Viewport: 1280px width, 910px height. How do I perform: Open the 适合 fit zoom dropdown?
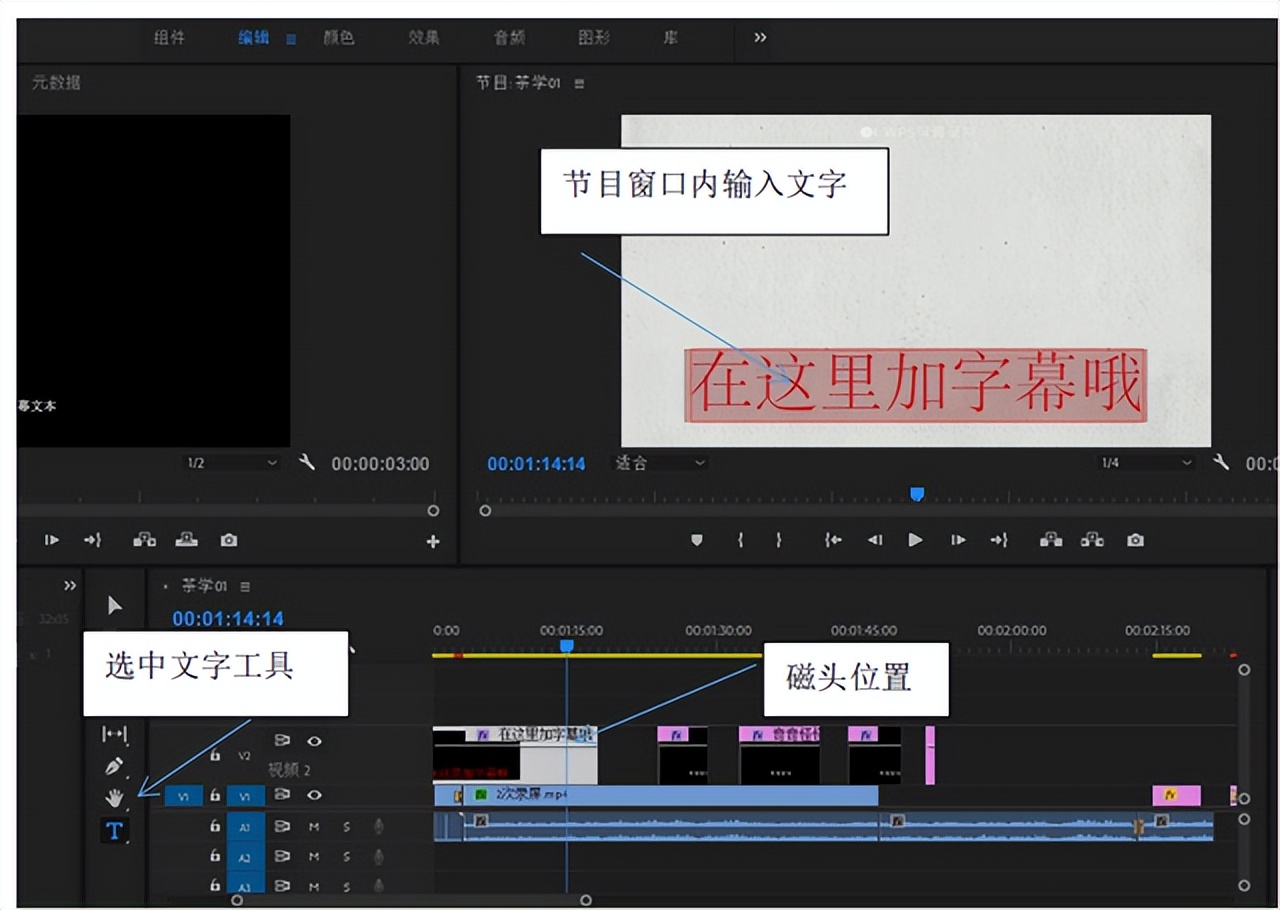pos(658,462)
